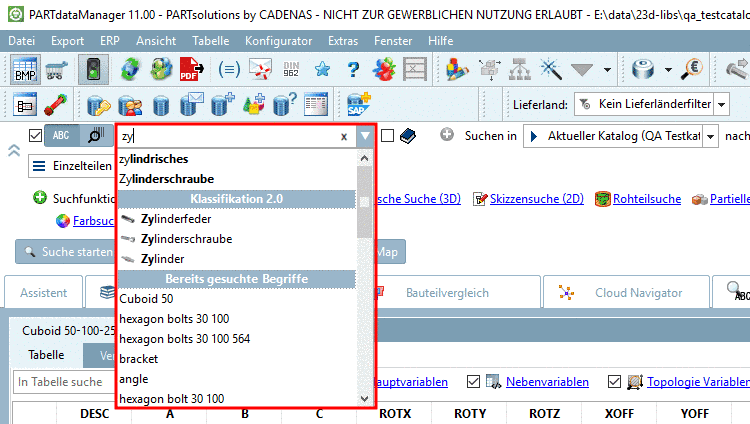Uncheck the Topologie Variablen checkbox
This screenshot has width=750, height=424.
[614, 381]
